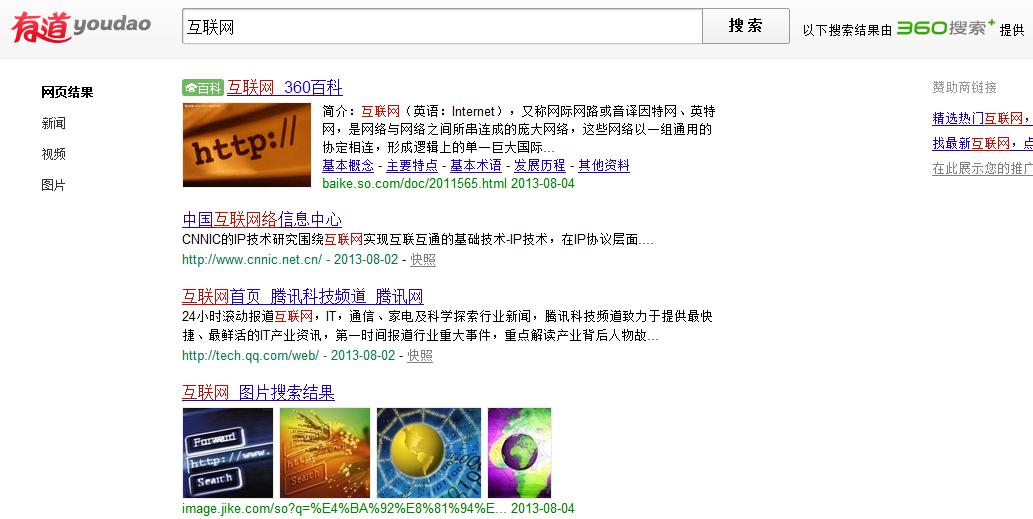Click the green 百科 badge icon
Viewport: 1033px width, 519px height.
[203, 88]
